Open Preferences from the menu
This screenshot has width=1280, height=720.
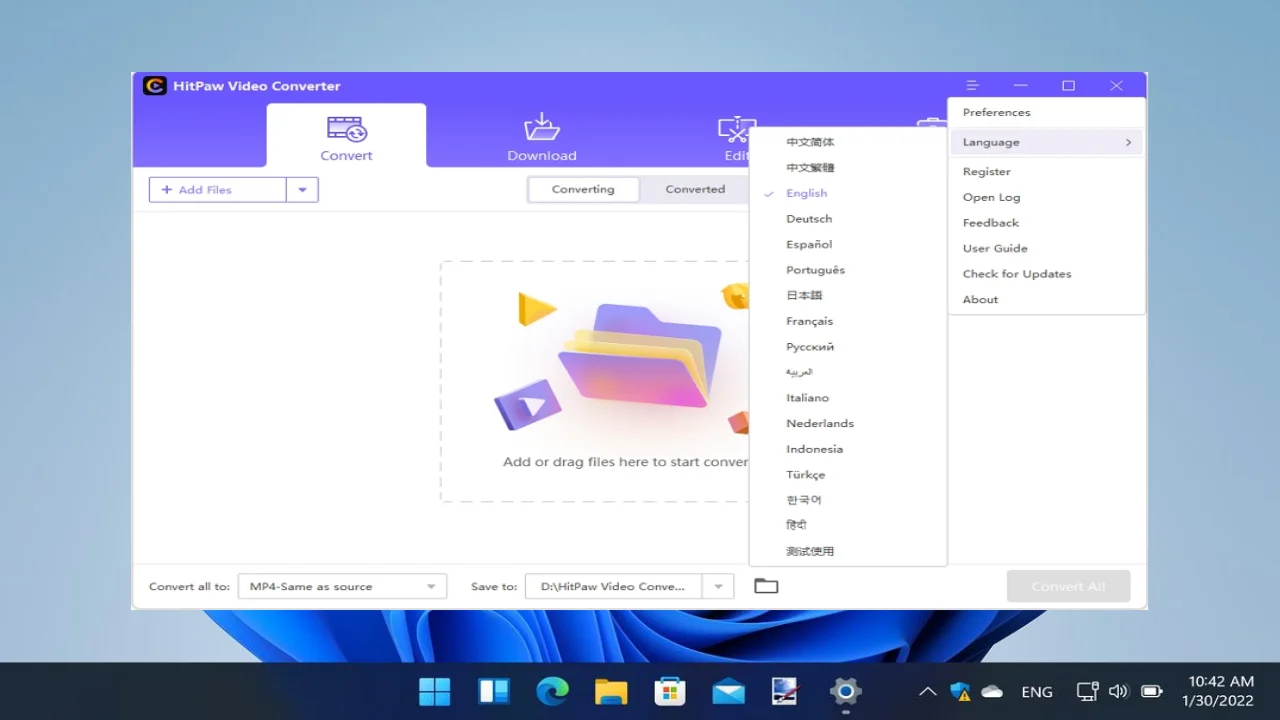(x=1046, y=112)
